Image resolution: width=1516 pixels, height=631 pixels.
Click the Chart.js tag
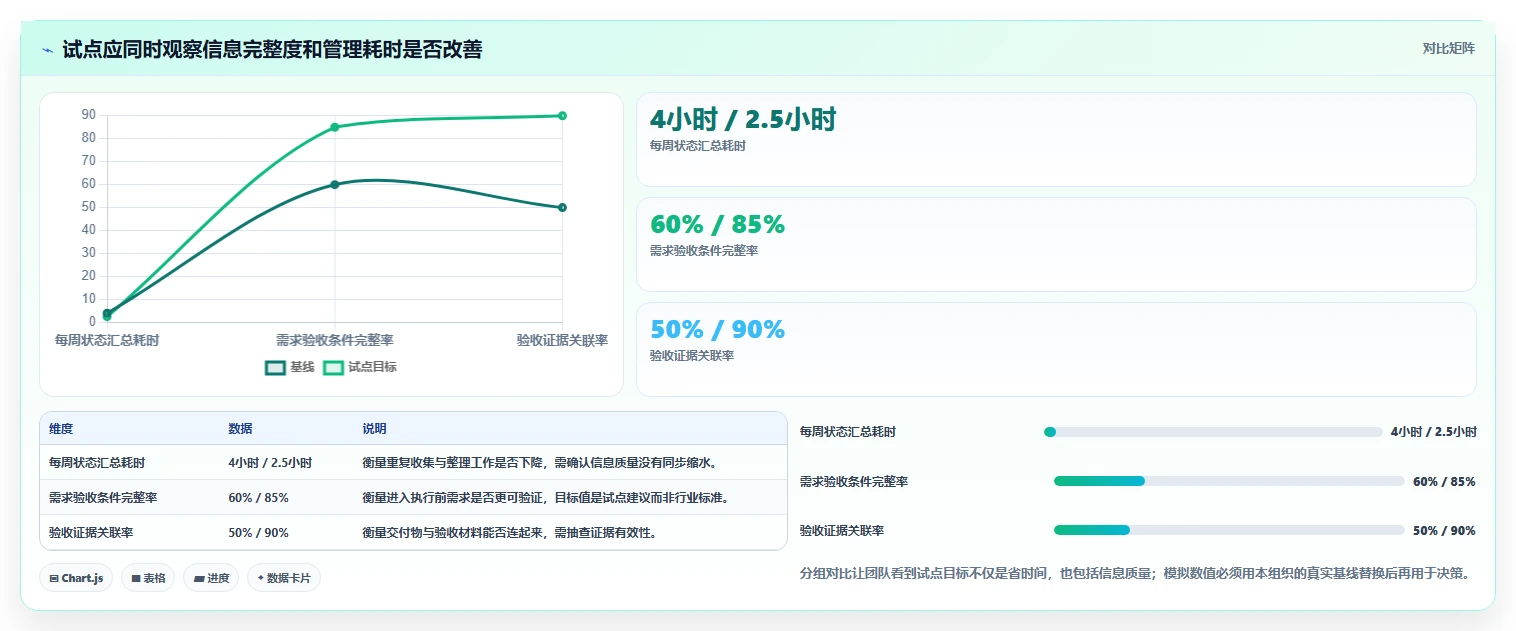point(76,578)
